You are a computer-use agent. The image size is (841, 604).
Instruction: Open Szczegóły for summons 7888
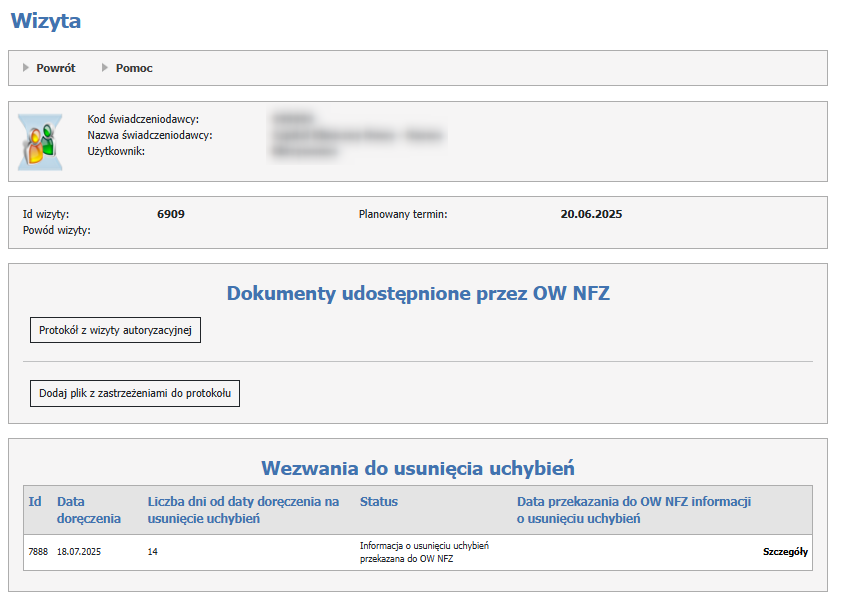pos(785,552)
